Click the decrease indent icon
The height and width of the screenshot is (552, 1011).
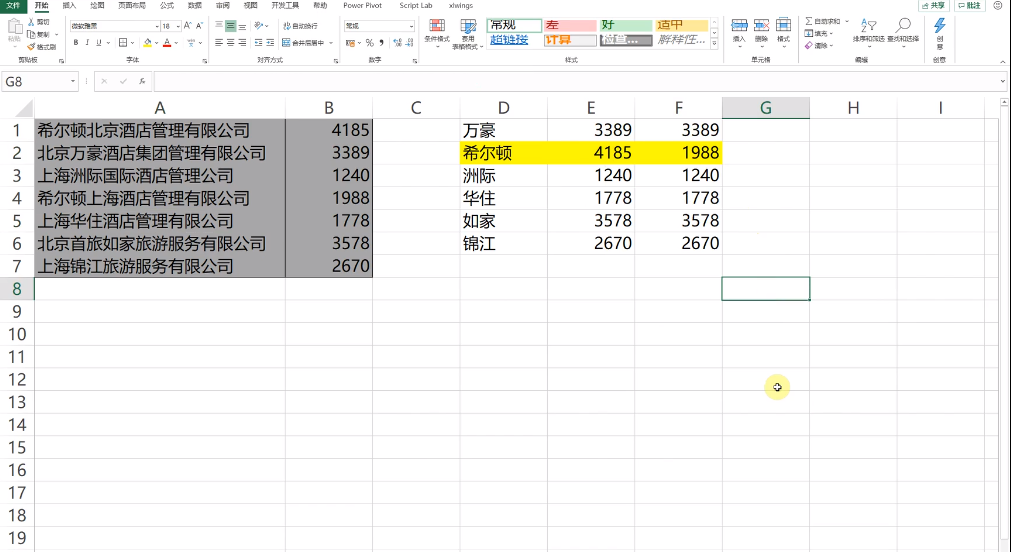pos(259,43)
